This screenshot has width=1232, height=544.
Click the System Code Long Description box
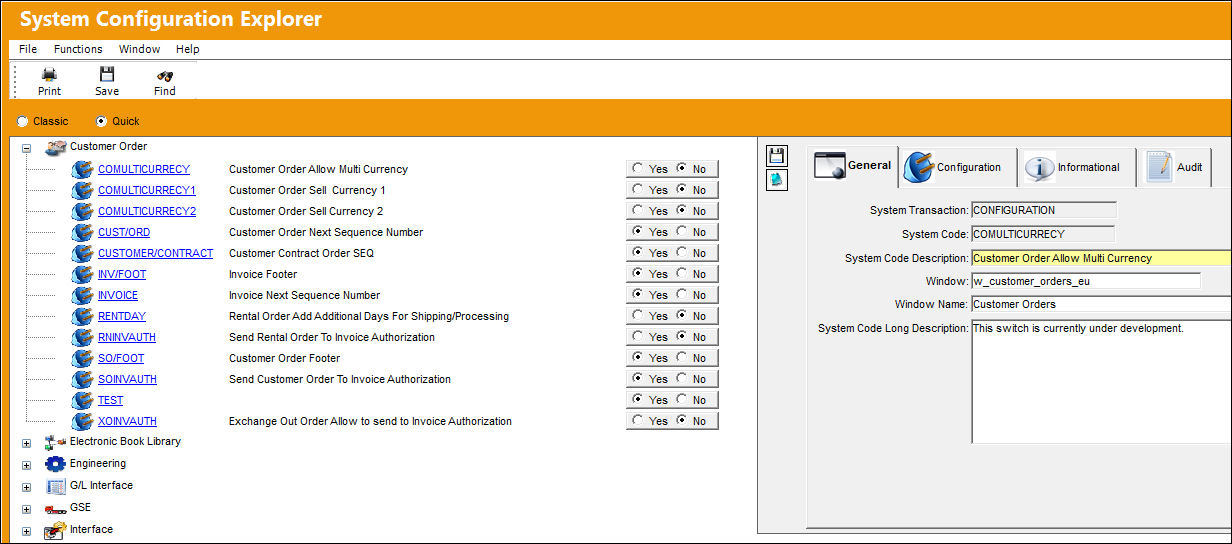point(1101,381)
